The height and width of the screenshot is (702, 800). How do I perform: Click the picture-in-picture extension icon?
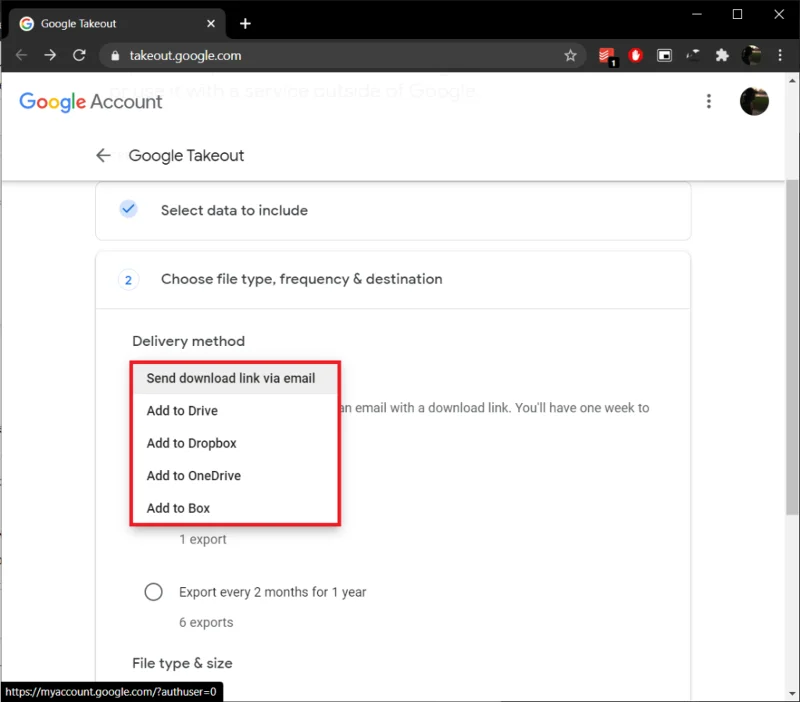click(x=664, y=55)
